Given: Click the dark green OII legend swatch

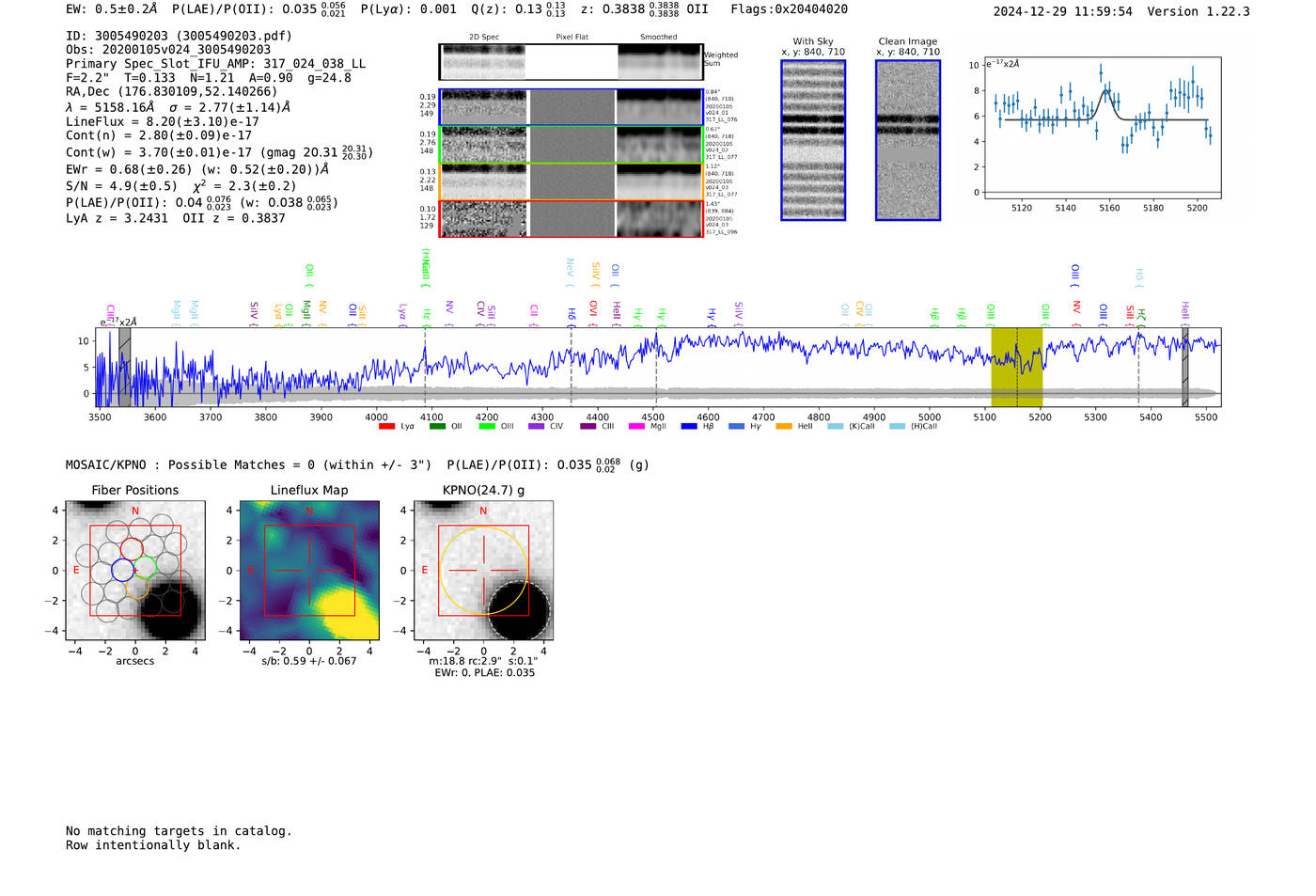Looking at the screenshot, I should point(437,427).
